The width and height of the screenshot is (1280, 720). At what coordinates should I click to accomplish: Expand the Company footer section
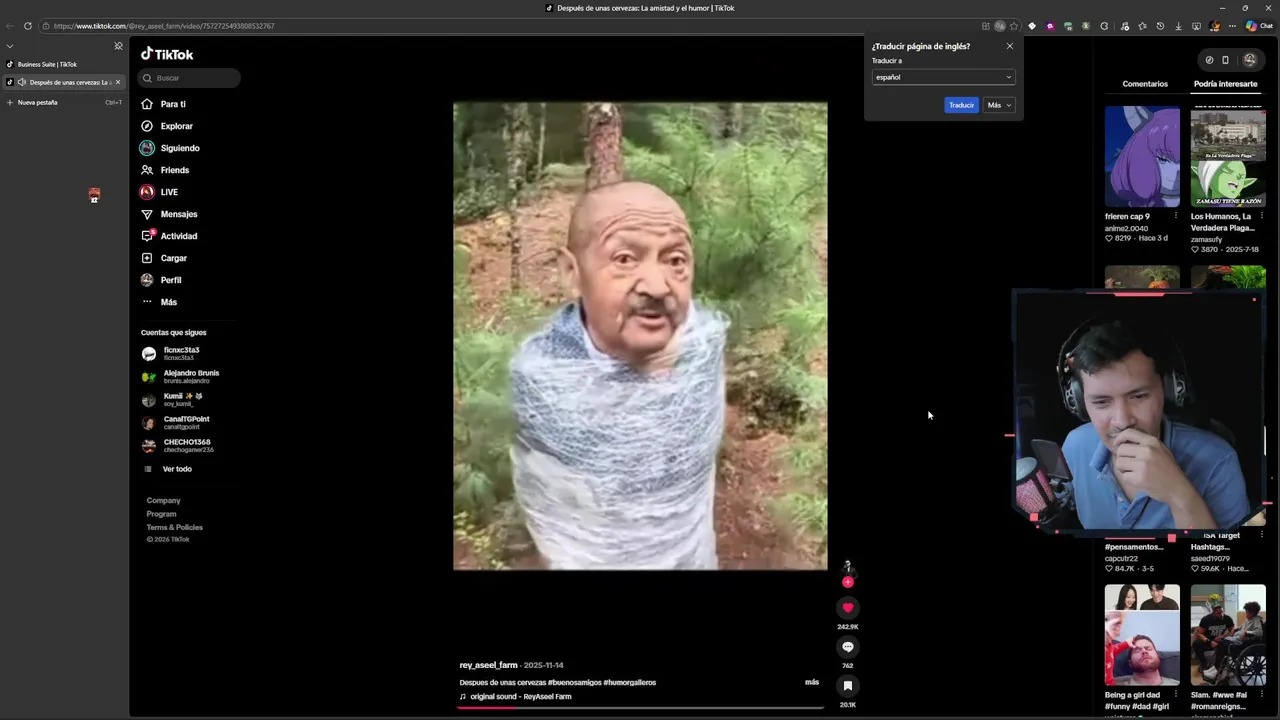click(x=163, y=500)
